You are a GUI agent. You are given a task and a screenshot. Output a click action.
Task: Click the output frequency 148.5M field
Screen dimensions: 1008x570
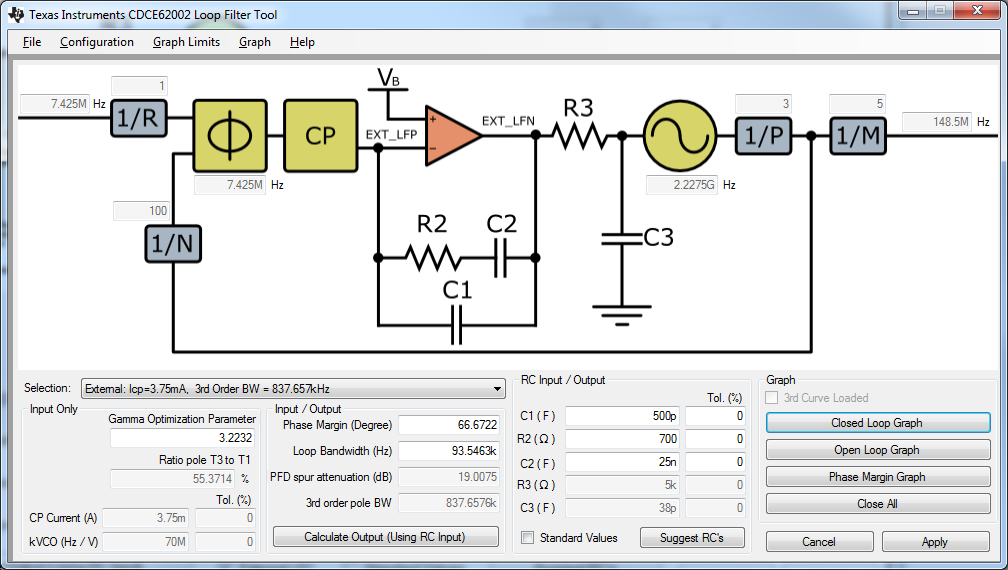pos(937,121)
